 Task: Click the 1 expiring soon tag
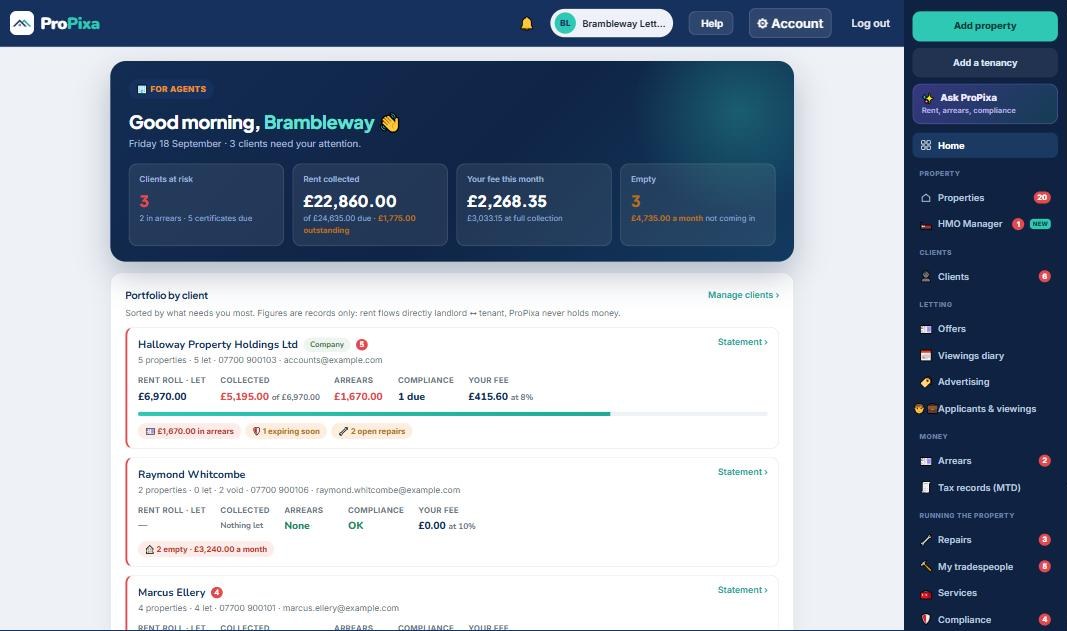click(286, 431)
